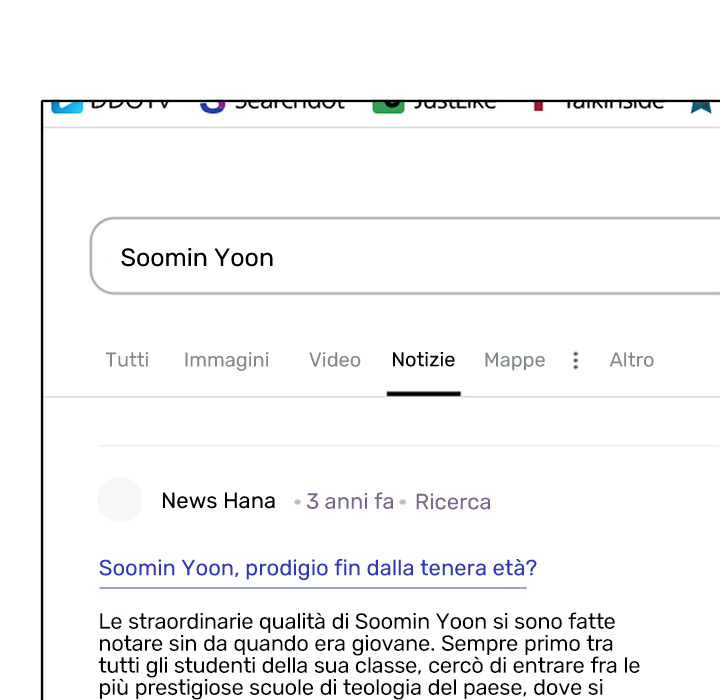
Task: Click the star icon in bookmarks bar
Action: 701,105
